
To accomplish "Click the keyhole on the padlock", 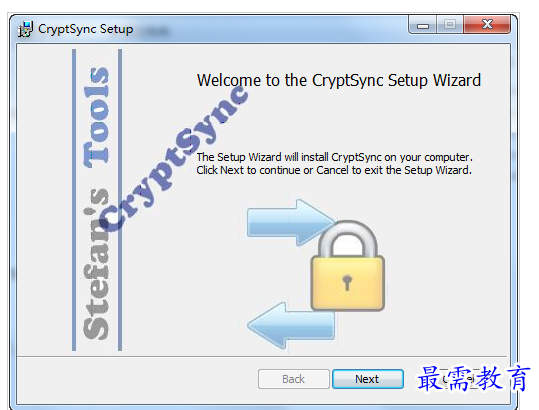I will 347,283.
